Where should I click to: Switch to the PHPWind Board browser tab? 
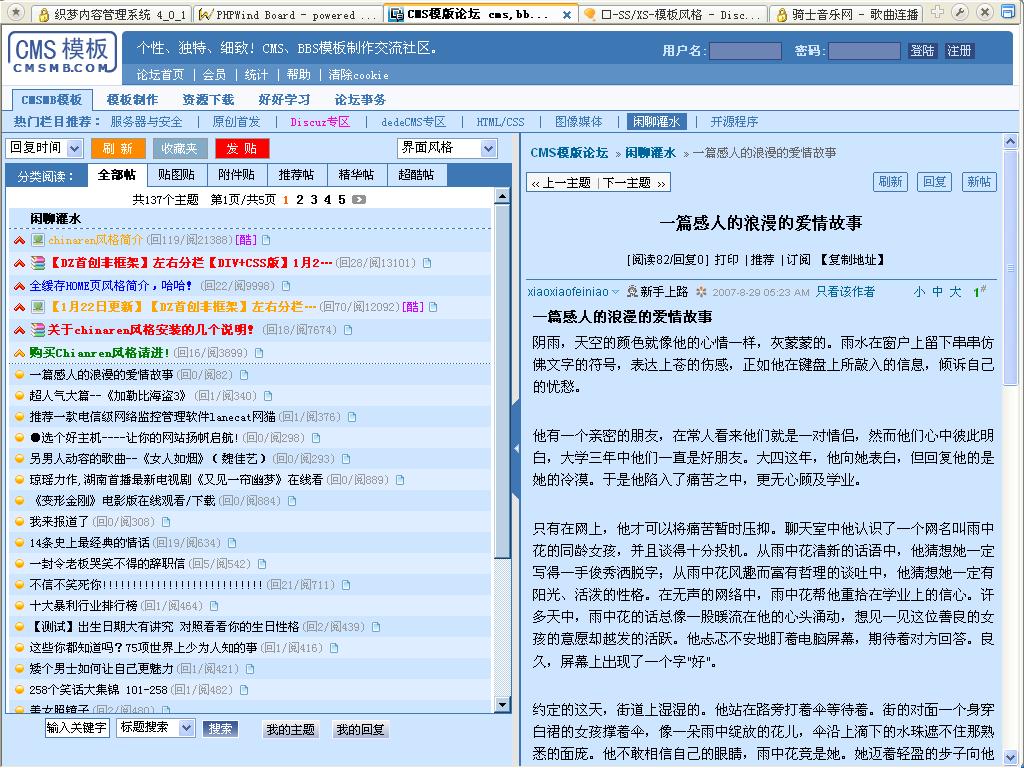click(x=289, y=14)
